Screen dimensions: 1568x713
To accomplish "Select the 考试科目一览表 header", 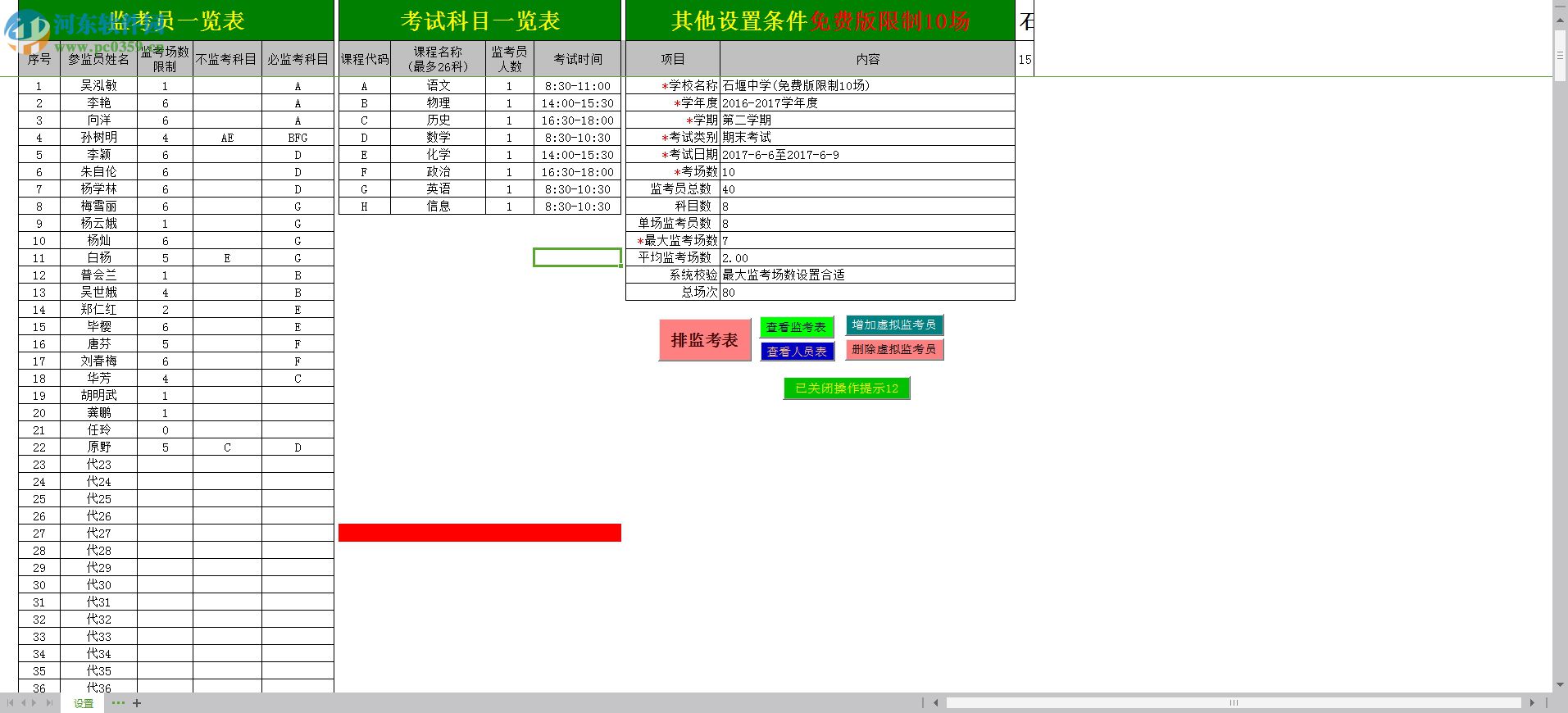I will pyautogui.click(x=479, y=20).
